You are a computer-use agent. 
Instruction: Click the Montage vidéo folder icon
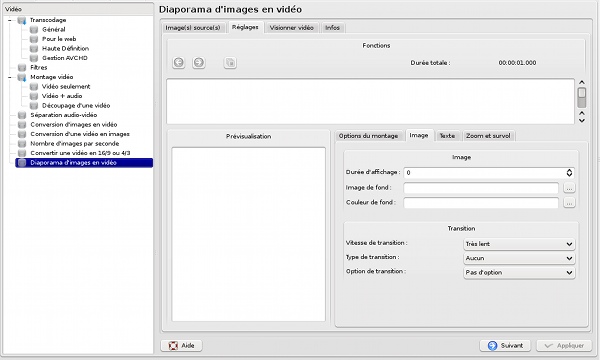coord(22,77)
